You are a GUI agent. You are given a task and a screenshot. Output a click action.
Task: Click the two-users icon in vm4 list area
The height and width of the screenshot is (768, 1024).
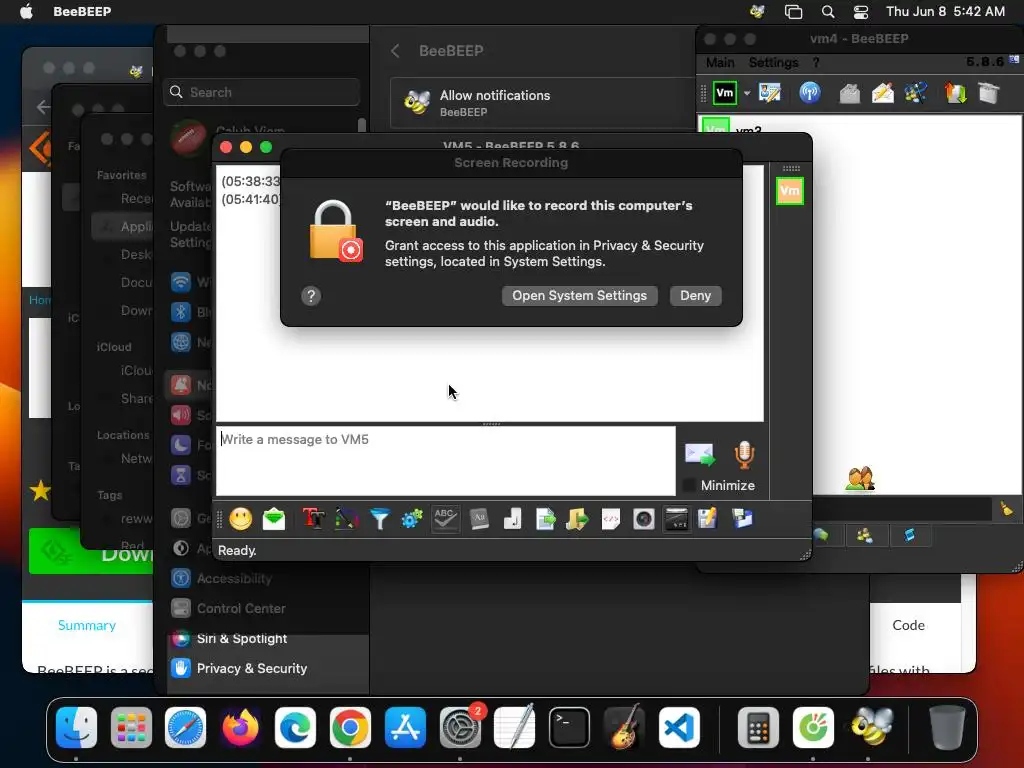coord(860,479)
